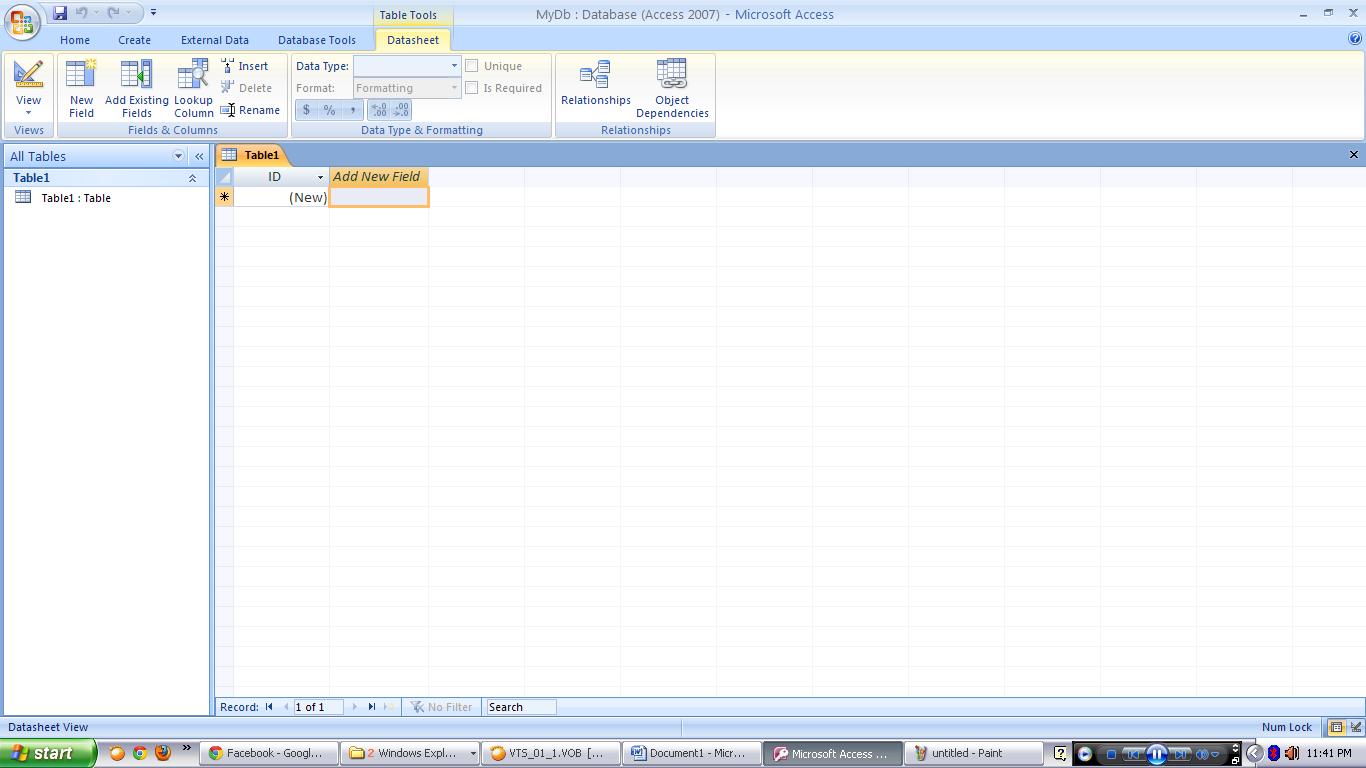
Task: Apply percent number format
Action: tap(329, 110)
